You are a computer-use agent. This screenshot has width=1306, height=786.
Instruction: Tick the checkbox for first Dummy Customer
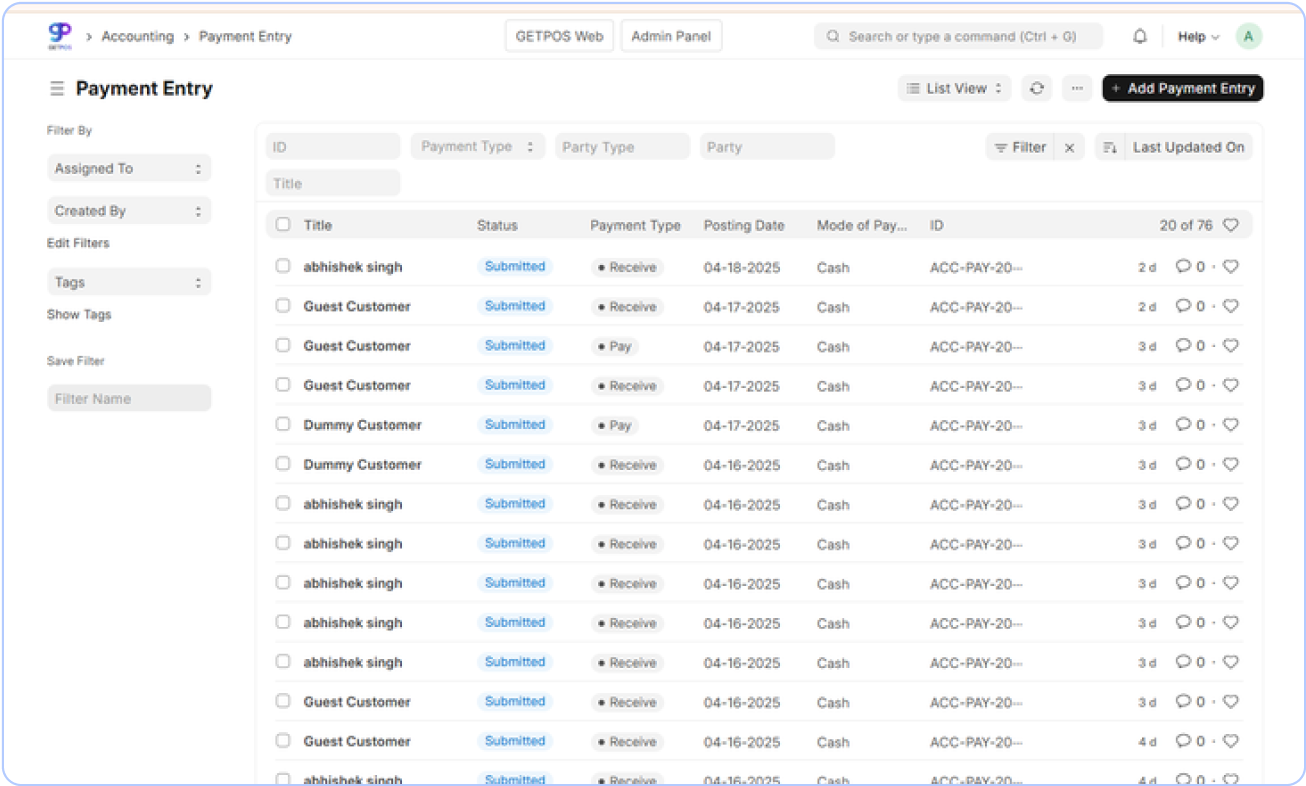click(x=283, y=424)
